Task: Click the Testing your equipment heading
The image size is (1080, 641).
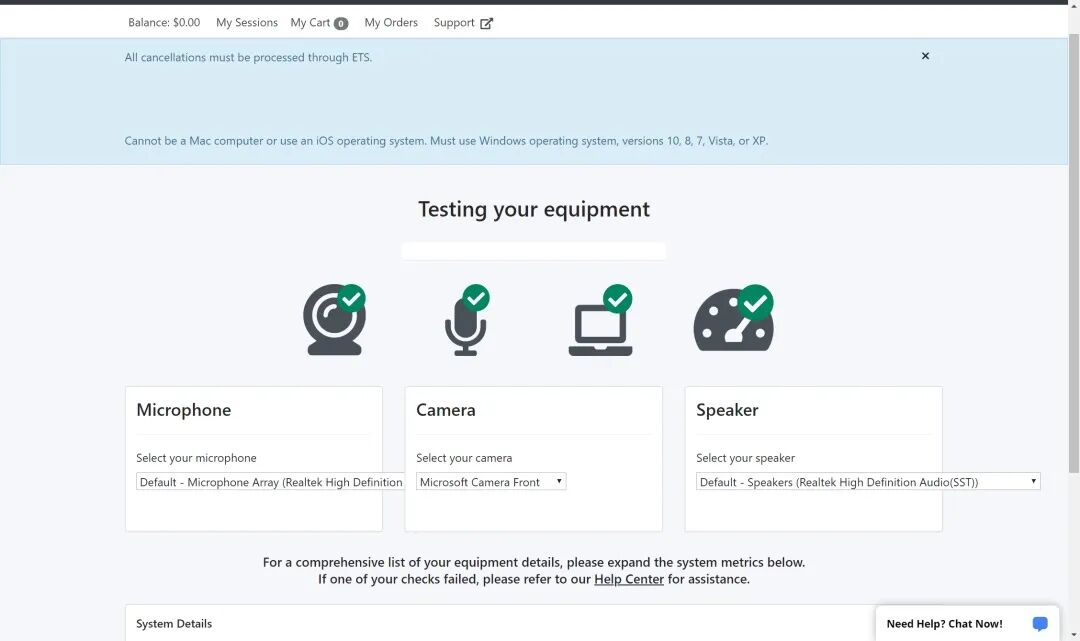Action: [534, 209]
